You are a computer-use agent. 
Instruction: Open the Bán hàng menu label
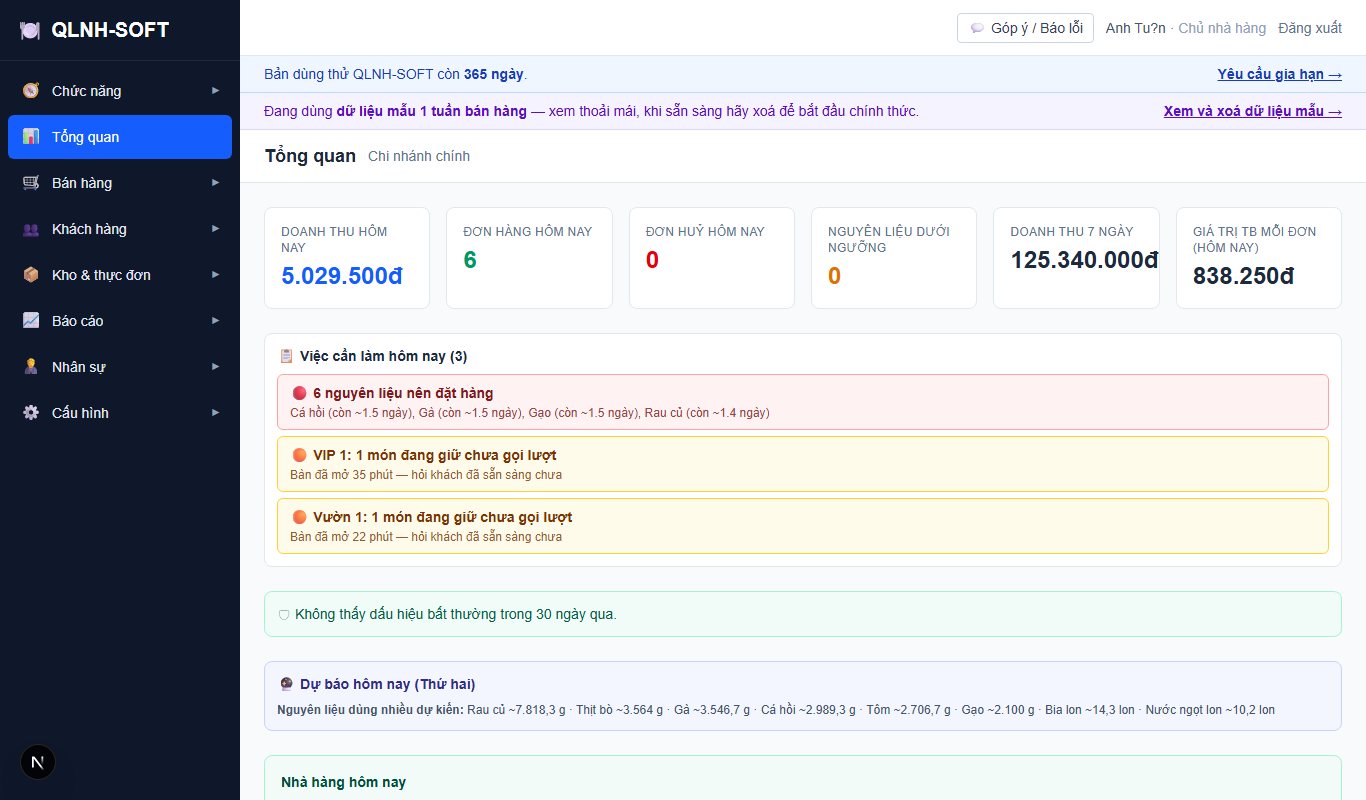(x=82, y=183)
